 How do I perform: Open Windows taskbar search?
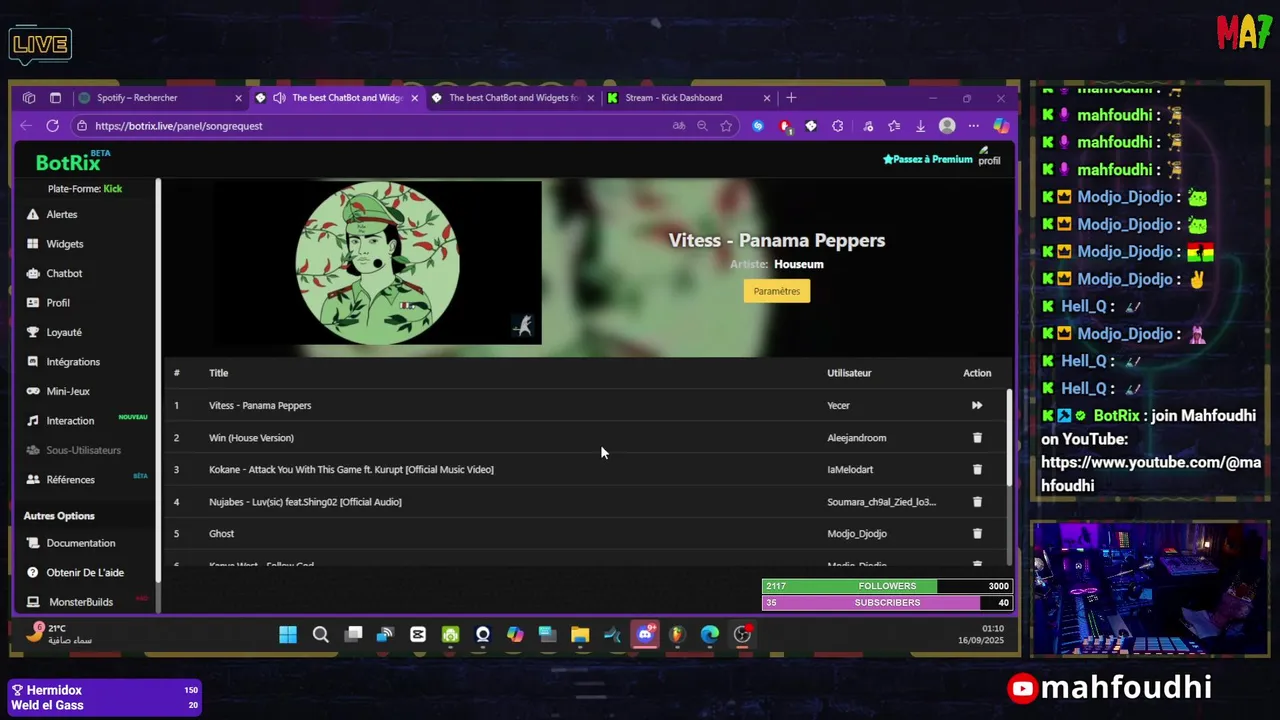point(321,635)
